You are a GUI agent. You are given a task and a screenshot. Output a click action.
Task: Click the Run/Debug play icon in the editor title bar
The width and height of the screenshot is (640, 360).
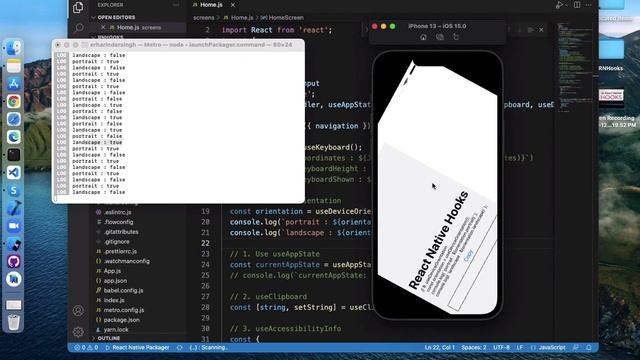pos(559,5)
